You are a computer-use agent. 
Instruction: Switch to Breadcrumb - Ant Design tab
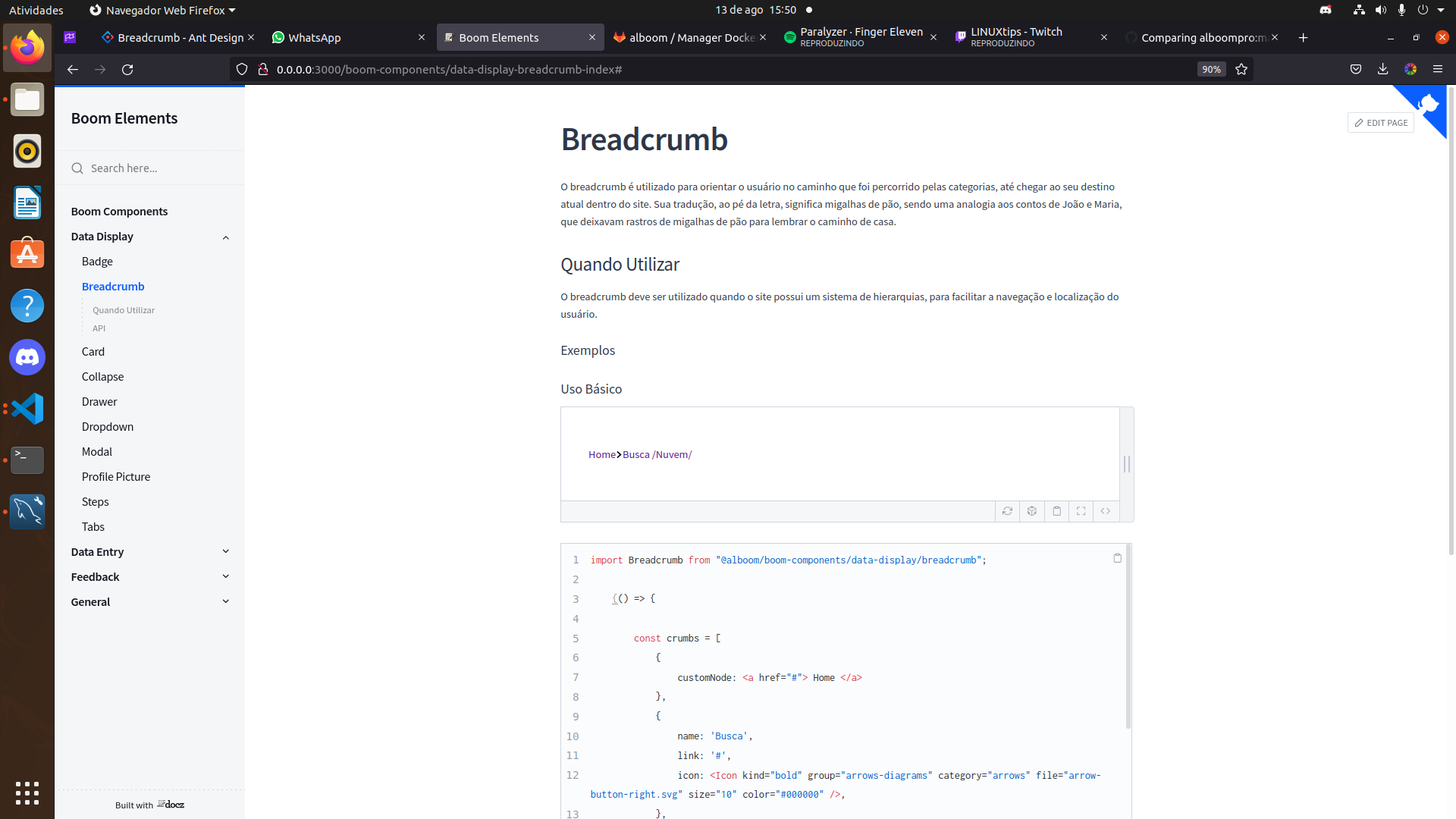click(180, 37)
